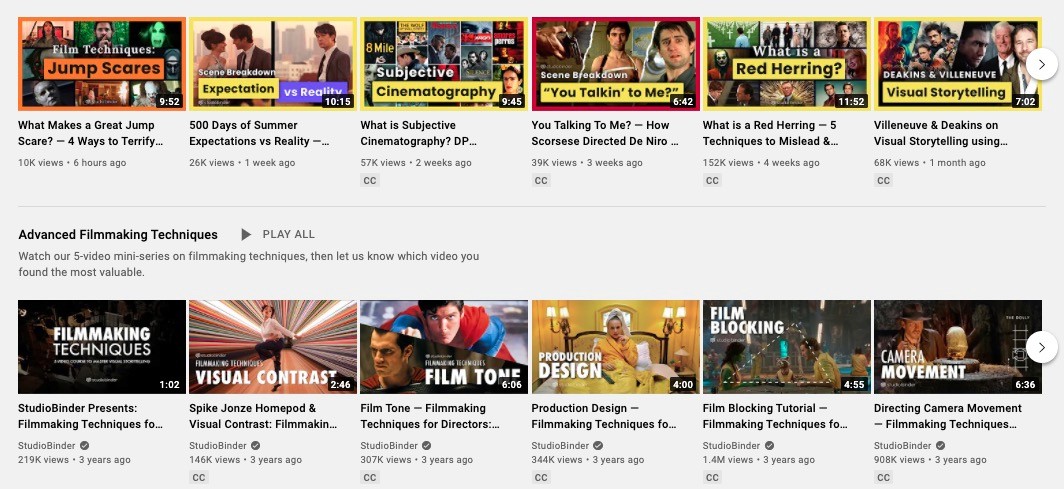Click 9:52 duration badge on Jump Scares
This screenshot has width=1064, height=489.
click(x=170, y=102)
